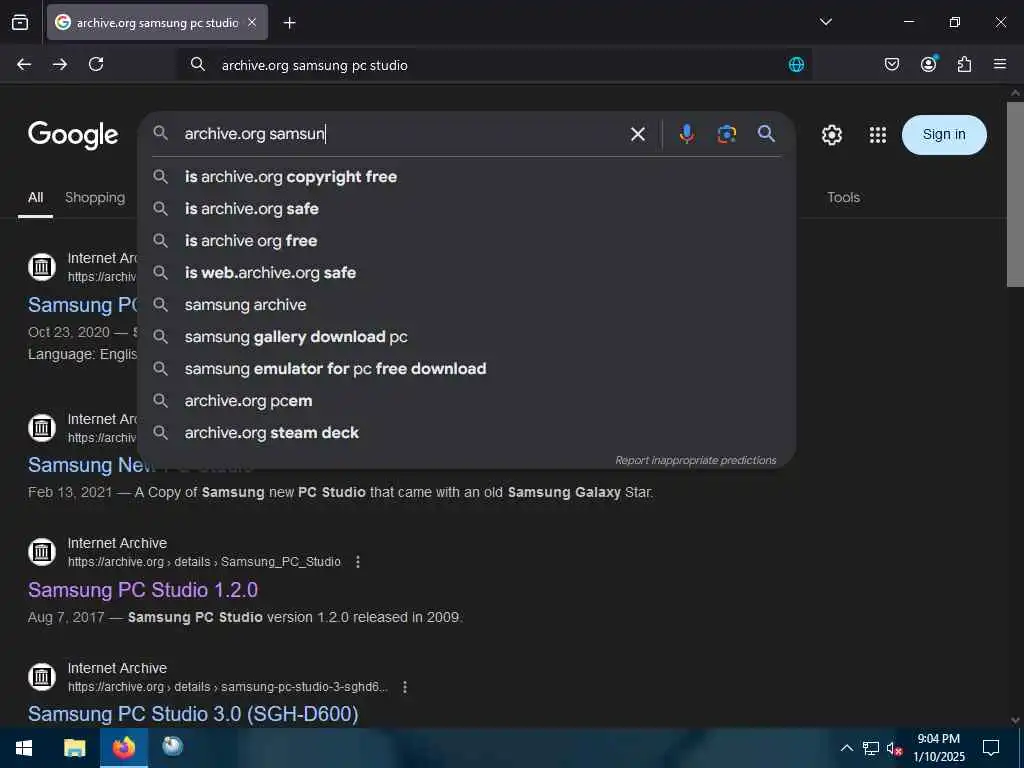The width and height of the screenshot is (1024, 768).
Task: Choose suggestion 'samsung gallery download pc'
Action: point(466,337)
